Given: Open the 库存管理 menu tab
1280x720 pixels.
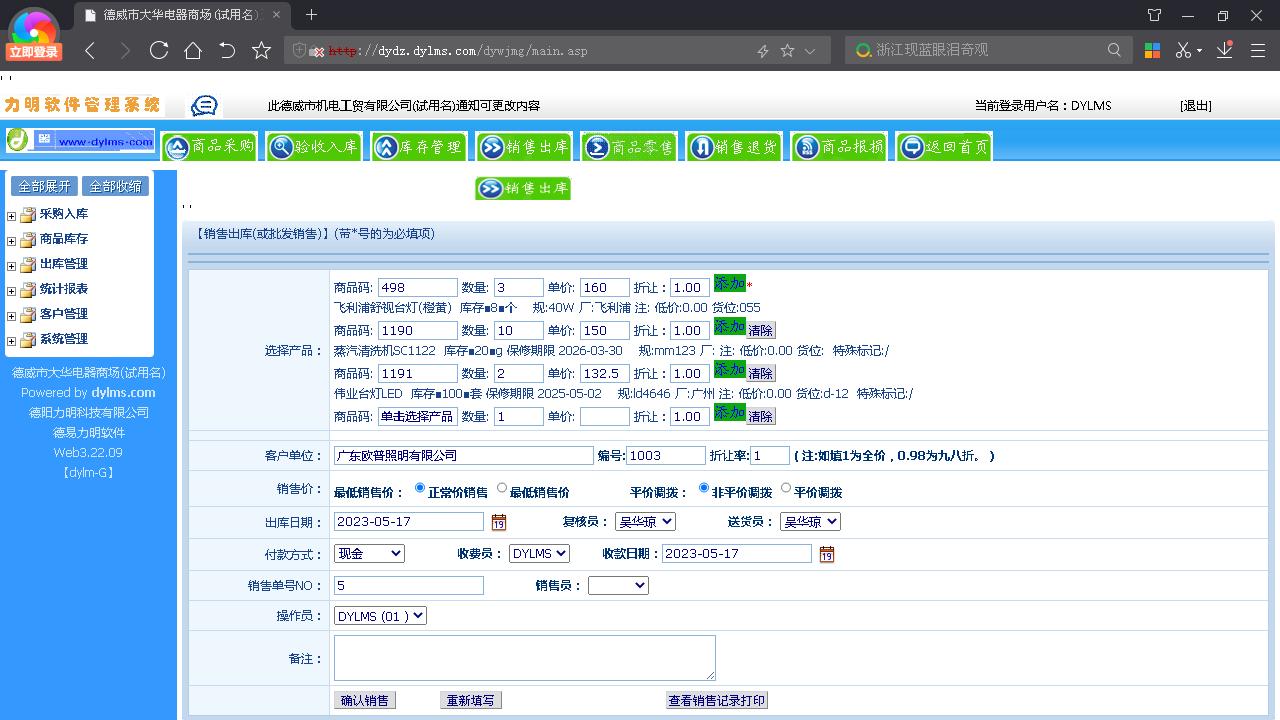Looking at the screenshot, I should tap(420, 147).
